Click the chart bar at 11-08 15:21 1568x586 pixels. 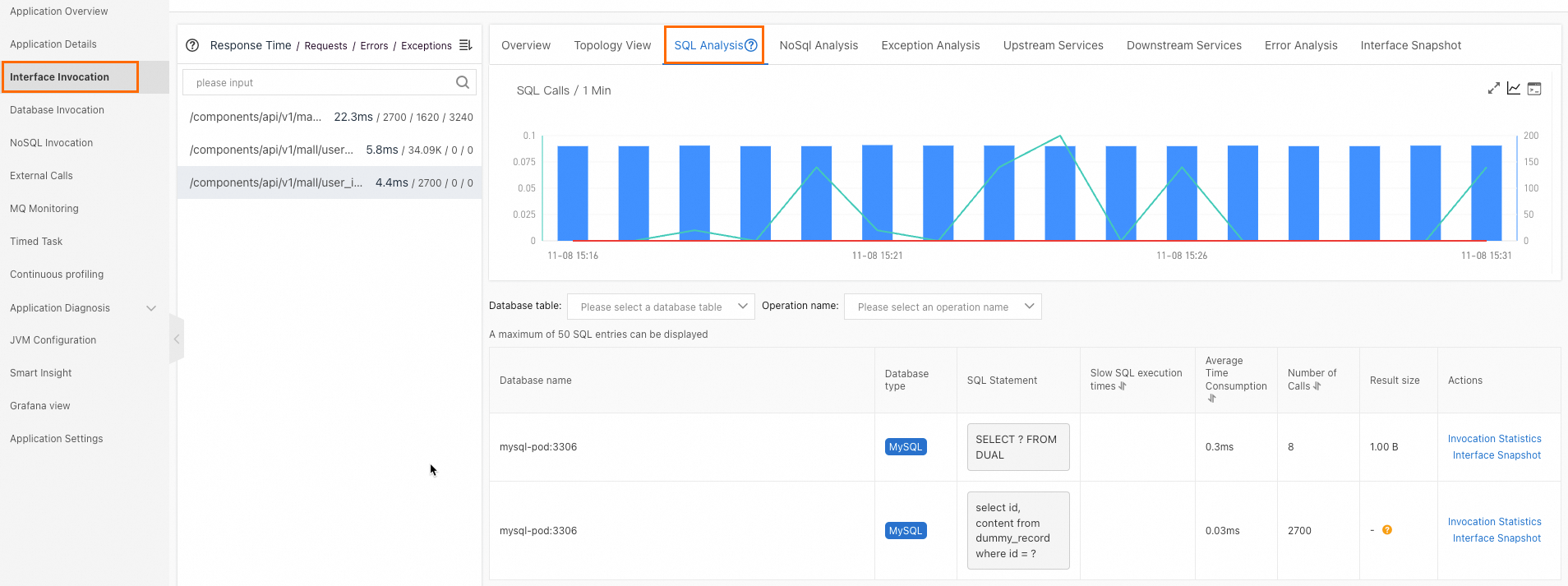tap(877, 192)
